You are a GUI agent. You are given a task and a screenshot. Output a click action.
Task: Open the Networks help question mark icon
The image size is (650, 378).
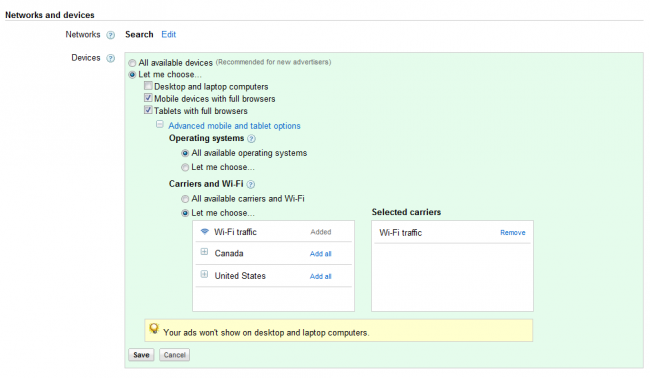coord(110,35)
